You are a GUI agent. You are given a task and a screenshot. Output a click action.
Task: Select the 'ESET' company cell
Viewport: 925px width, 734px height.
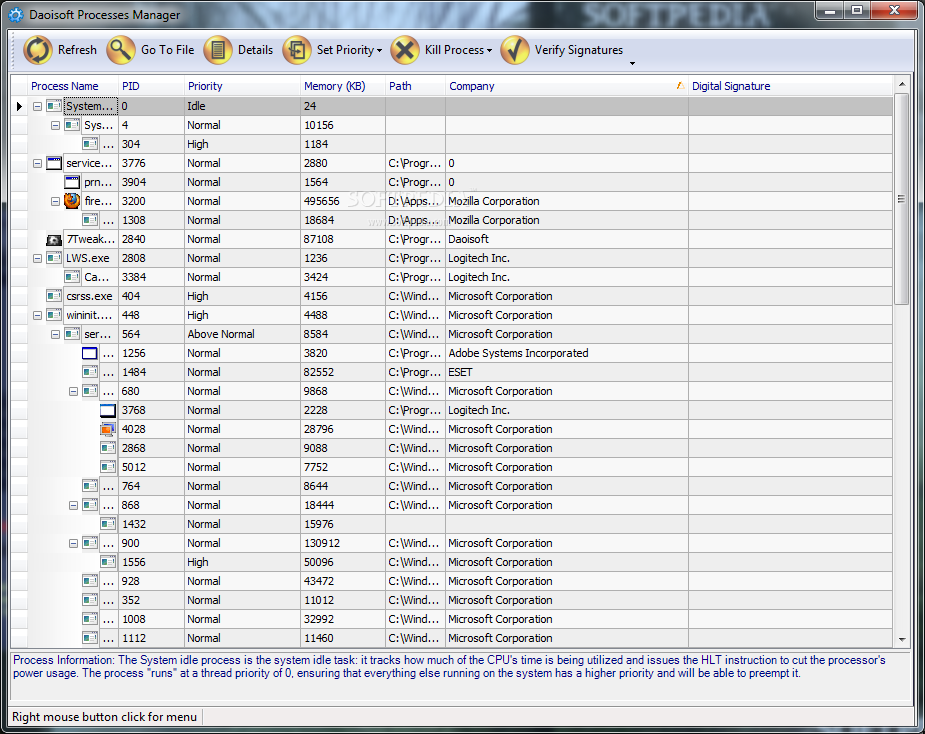566,372
